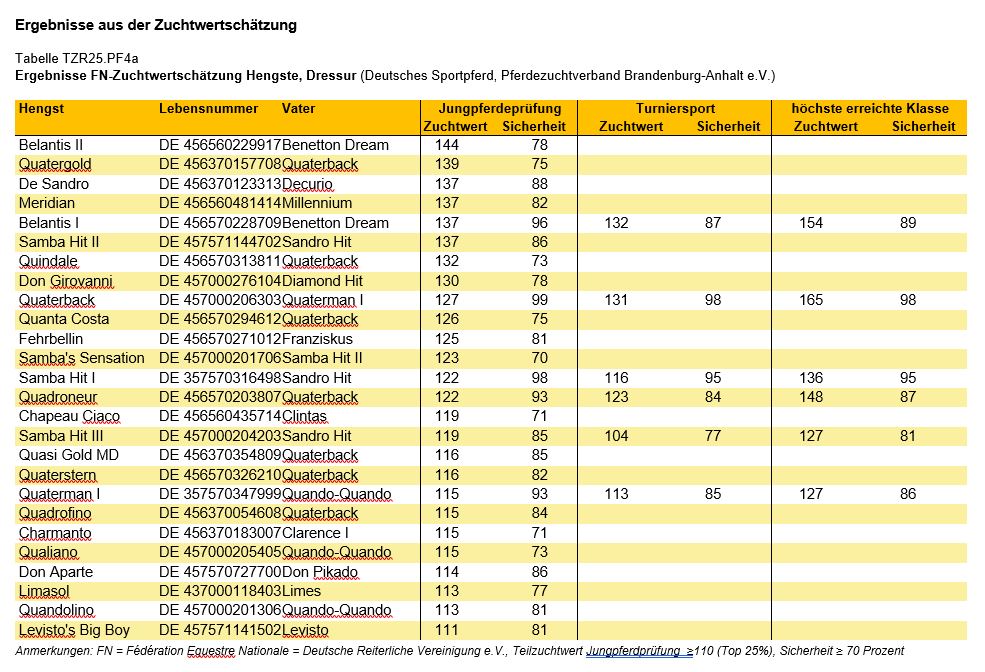Select the sire 'Don Pikado'
Screen dimensions: 985x672
[x=320, y=572]
